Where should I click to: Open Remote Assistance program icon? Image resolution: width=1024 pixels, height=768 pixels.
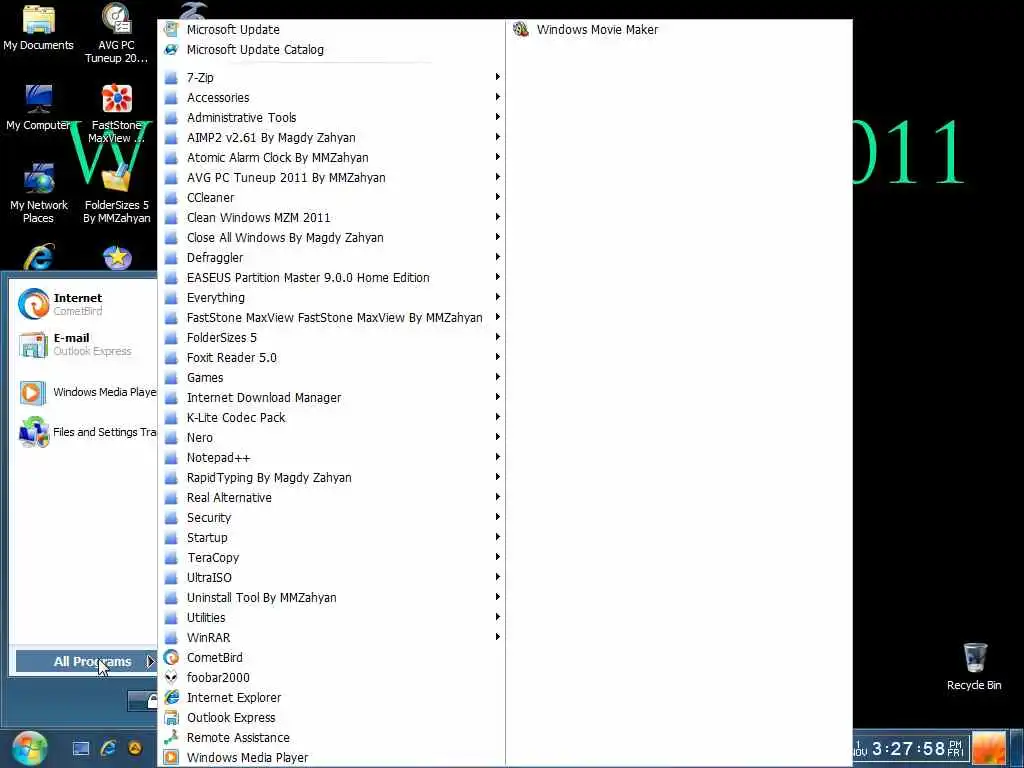171,738
